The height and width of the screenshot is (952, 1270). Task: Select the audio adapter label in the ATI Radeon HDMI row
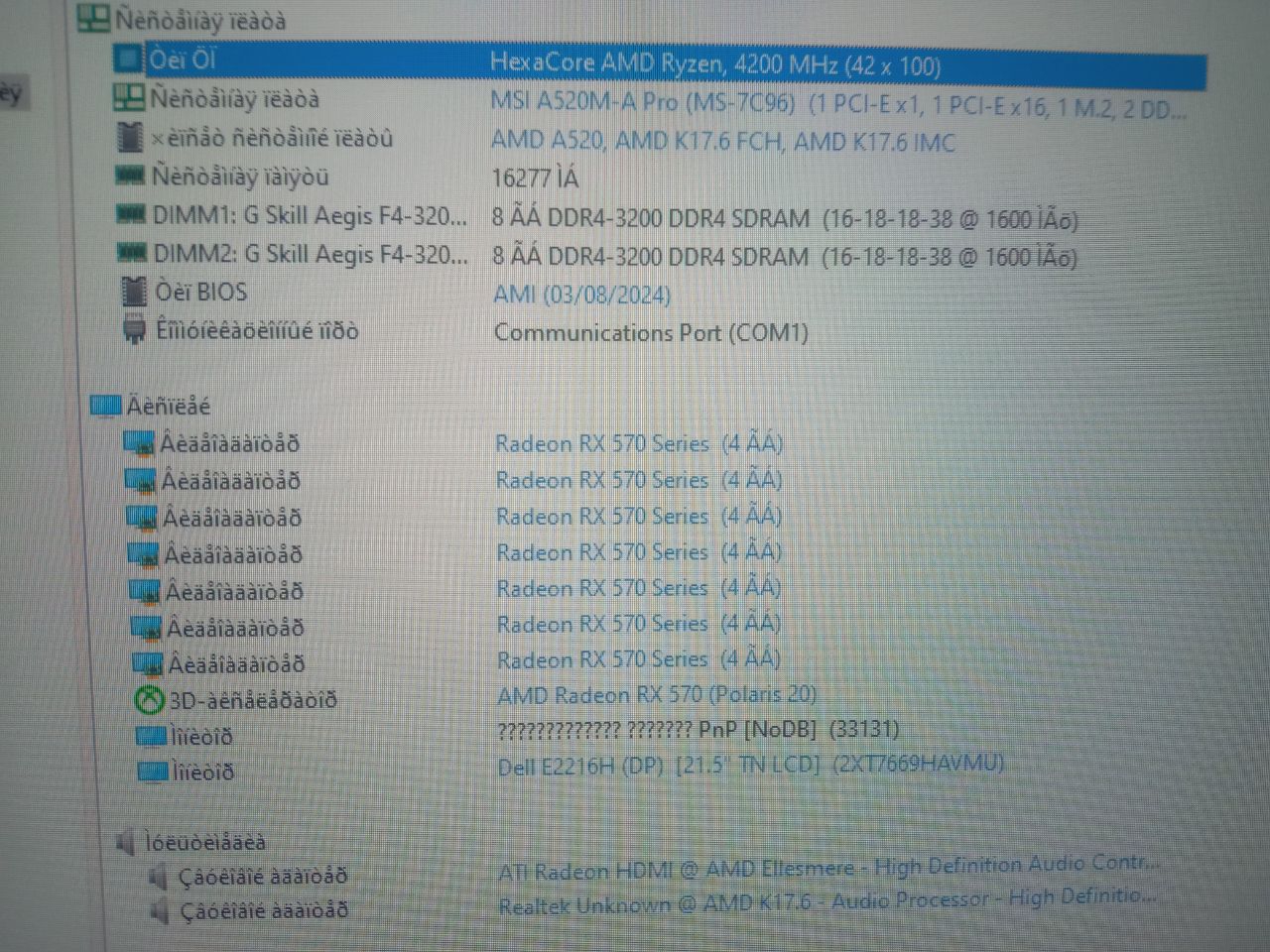(263, 877)
